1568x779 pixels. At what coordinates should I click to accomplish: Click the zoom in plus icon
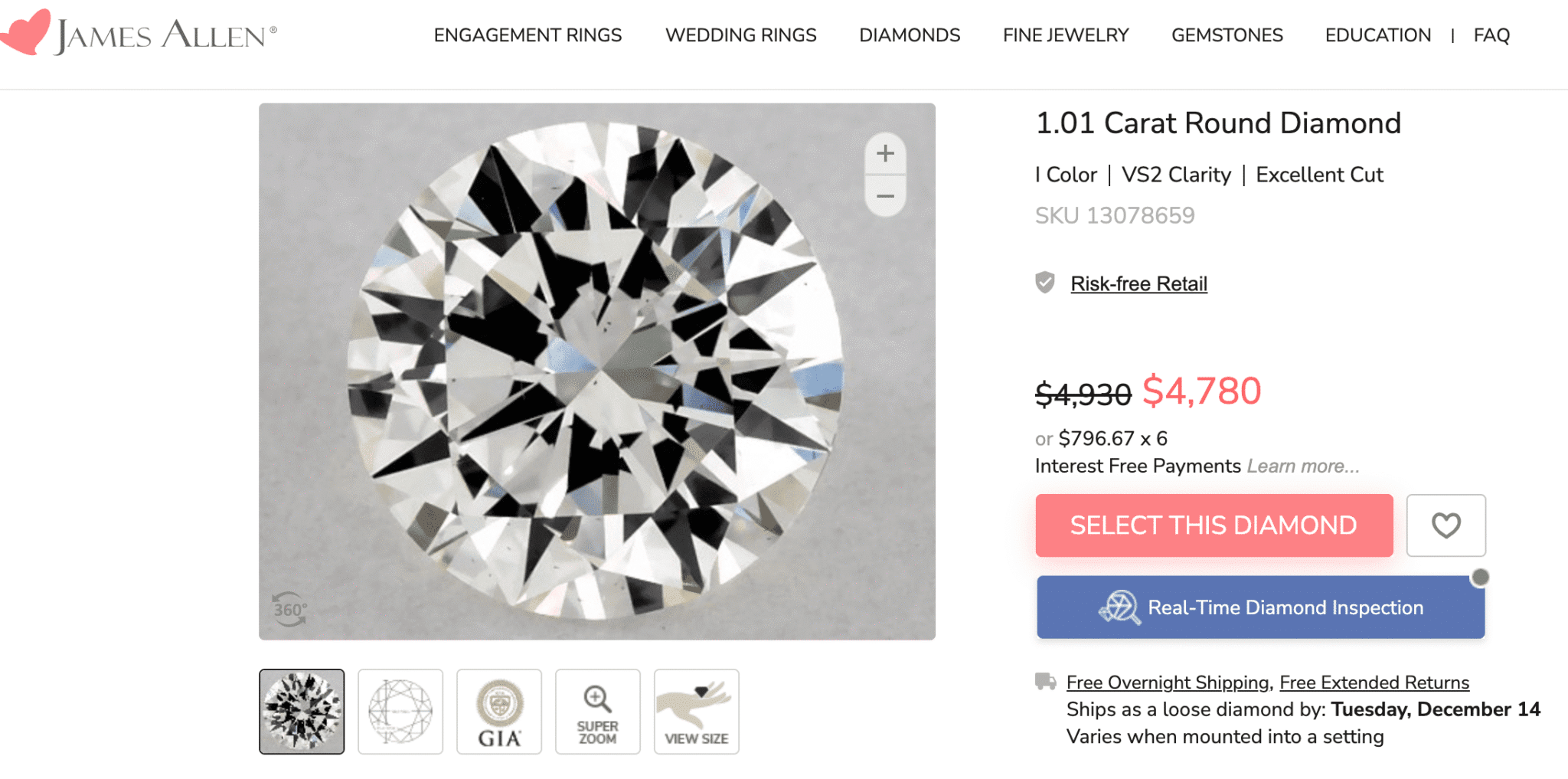(x=885, y=154)
